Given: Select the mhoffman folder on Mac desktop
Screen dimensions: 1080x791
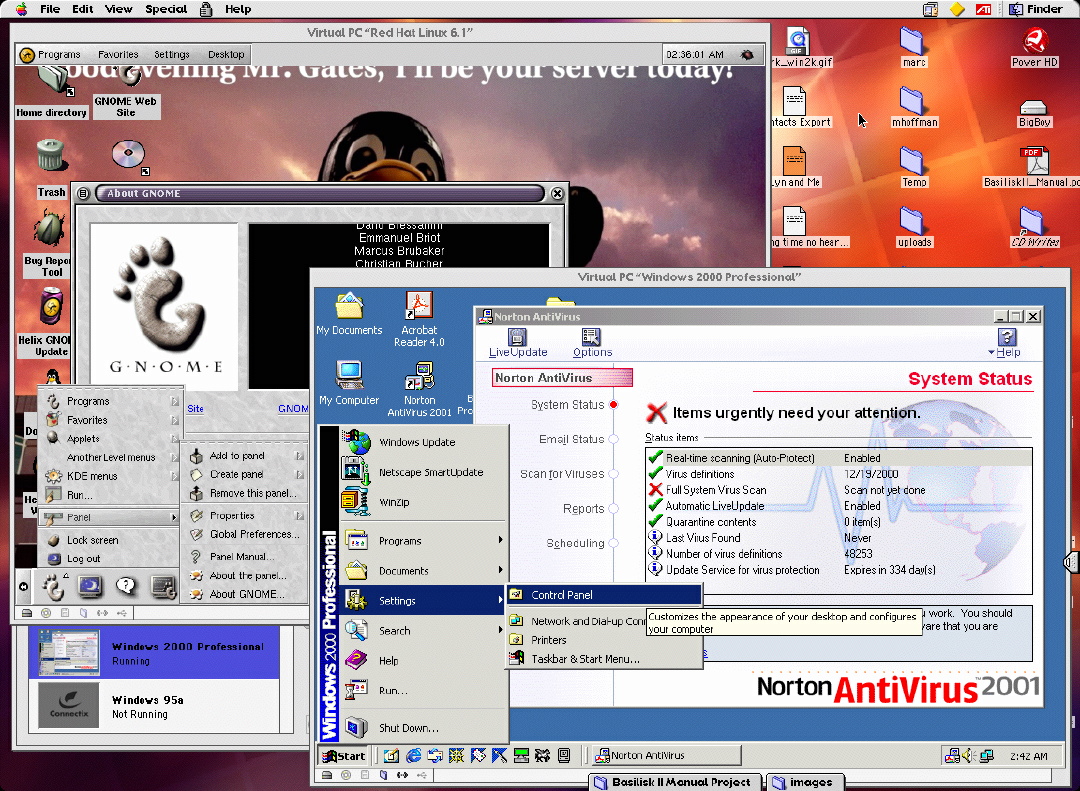Looking at the screenshot, I should tap(914, 108).
